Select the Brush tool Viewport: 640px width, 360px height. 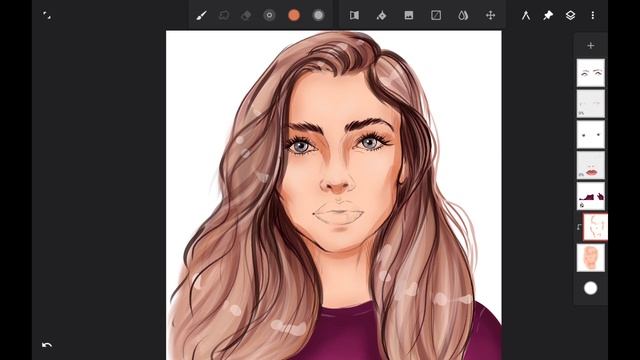tap(201, 16)
